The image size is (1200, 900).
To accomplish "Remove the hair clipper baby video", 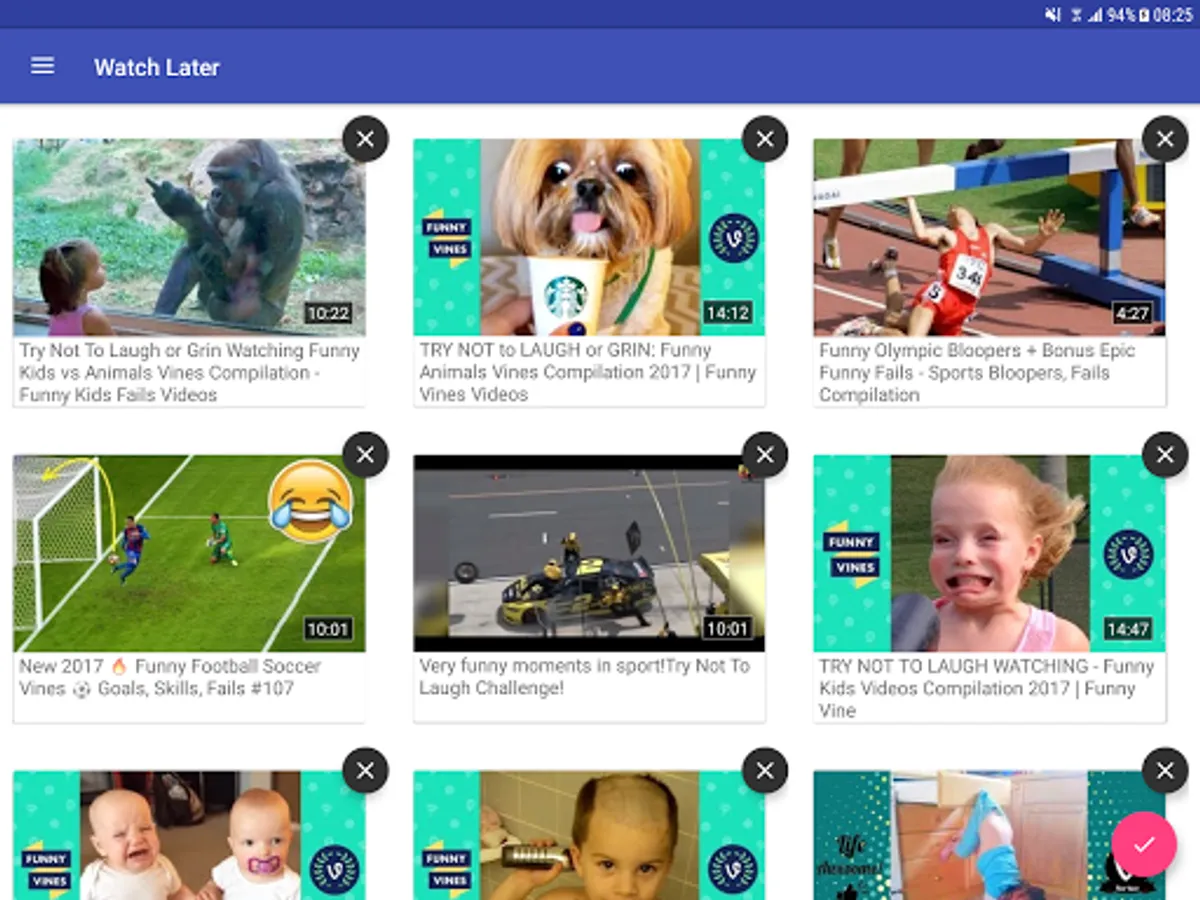I will pyautogui.click(x=765, y=771).
